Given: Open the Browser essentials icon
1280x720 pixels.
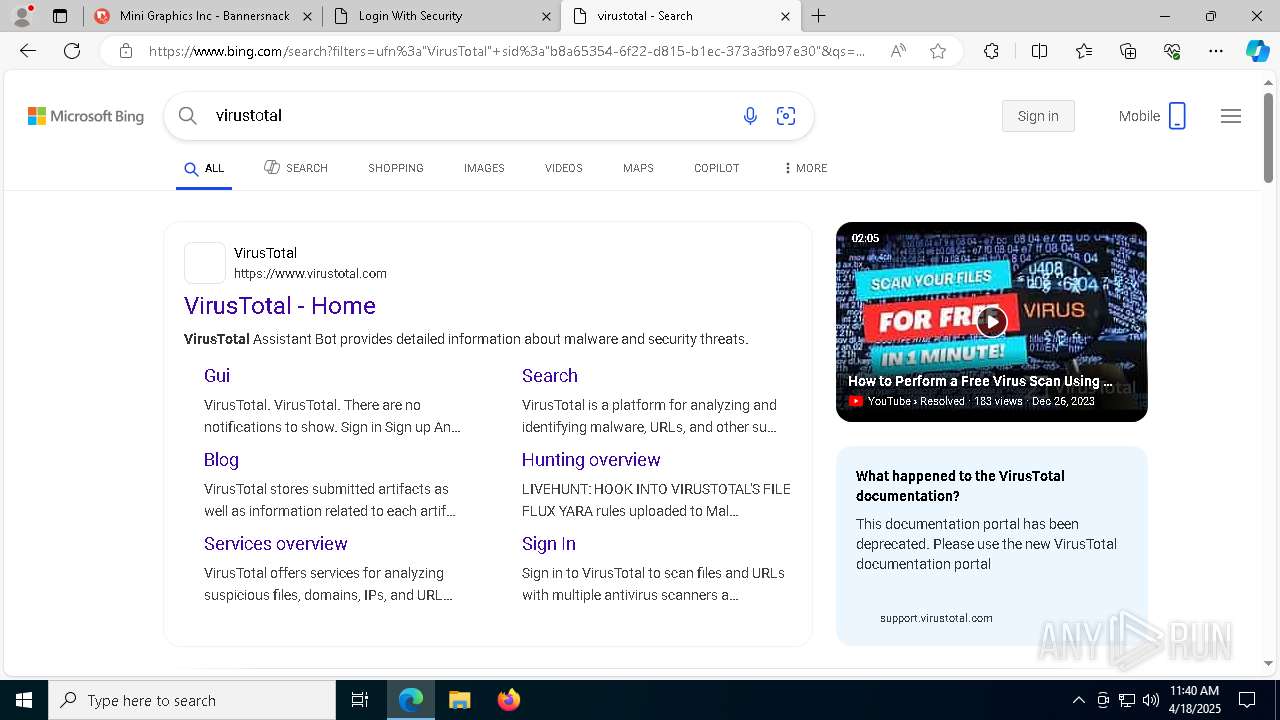Looking at the screenshot, I should (x=1172, y=51).
